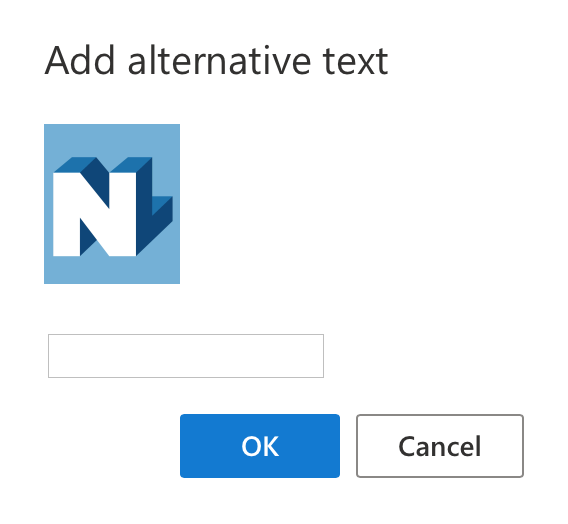Image resolution: width=568 pixels, height=524 pixels.
Task: Abort adding alt text via Cancel
Action: (440, 446)
